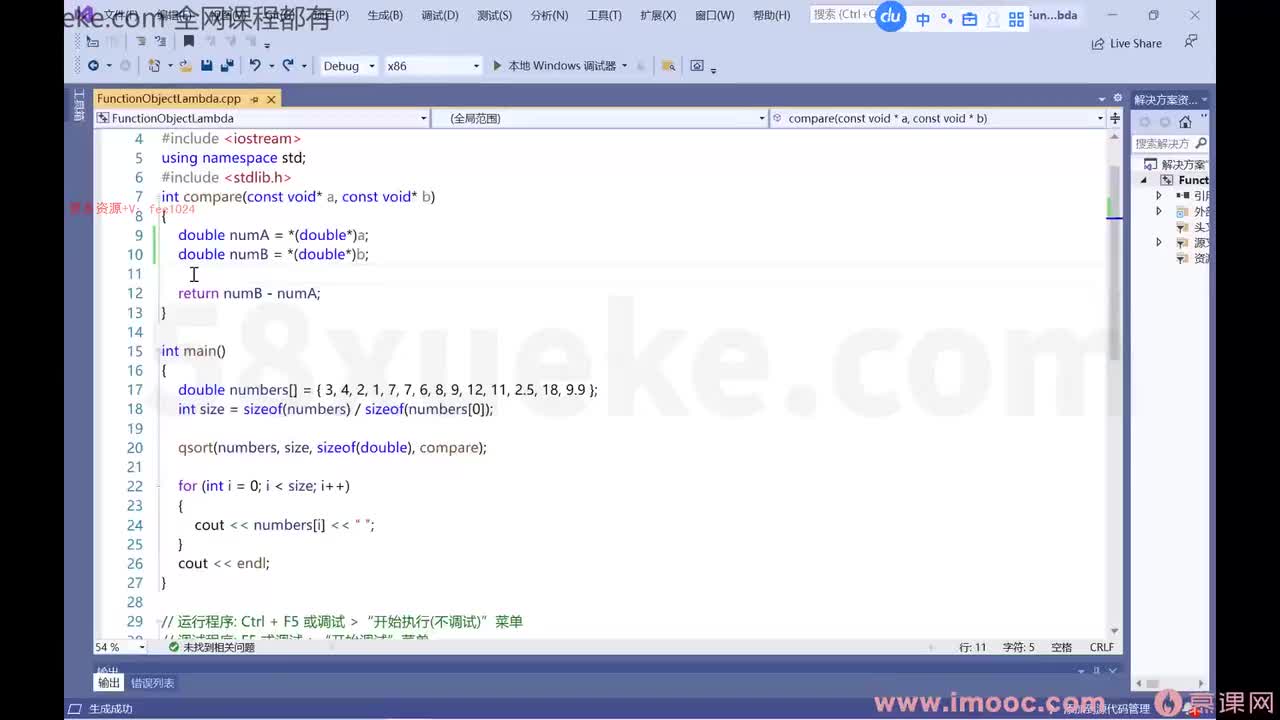Open the open-documents list arrow beside the gear
This screenshot has height=720, width=1280.
point(1102,99)
